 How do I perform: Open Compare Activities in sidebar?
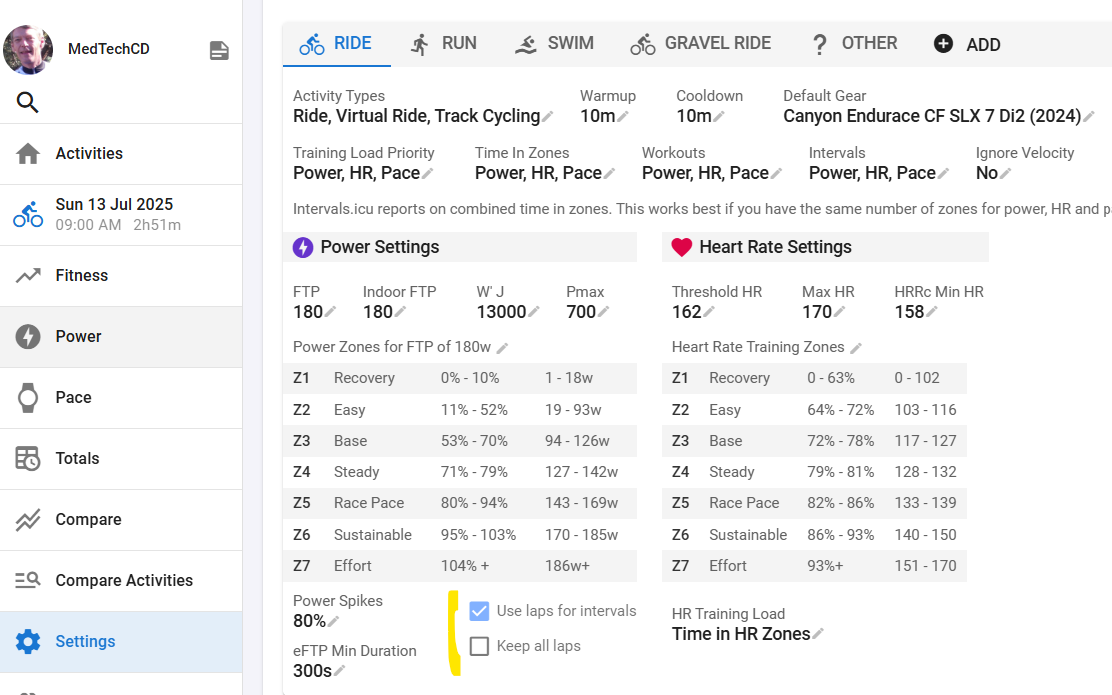click(123, 580)
